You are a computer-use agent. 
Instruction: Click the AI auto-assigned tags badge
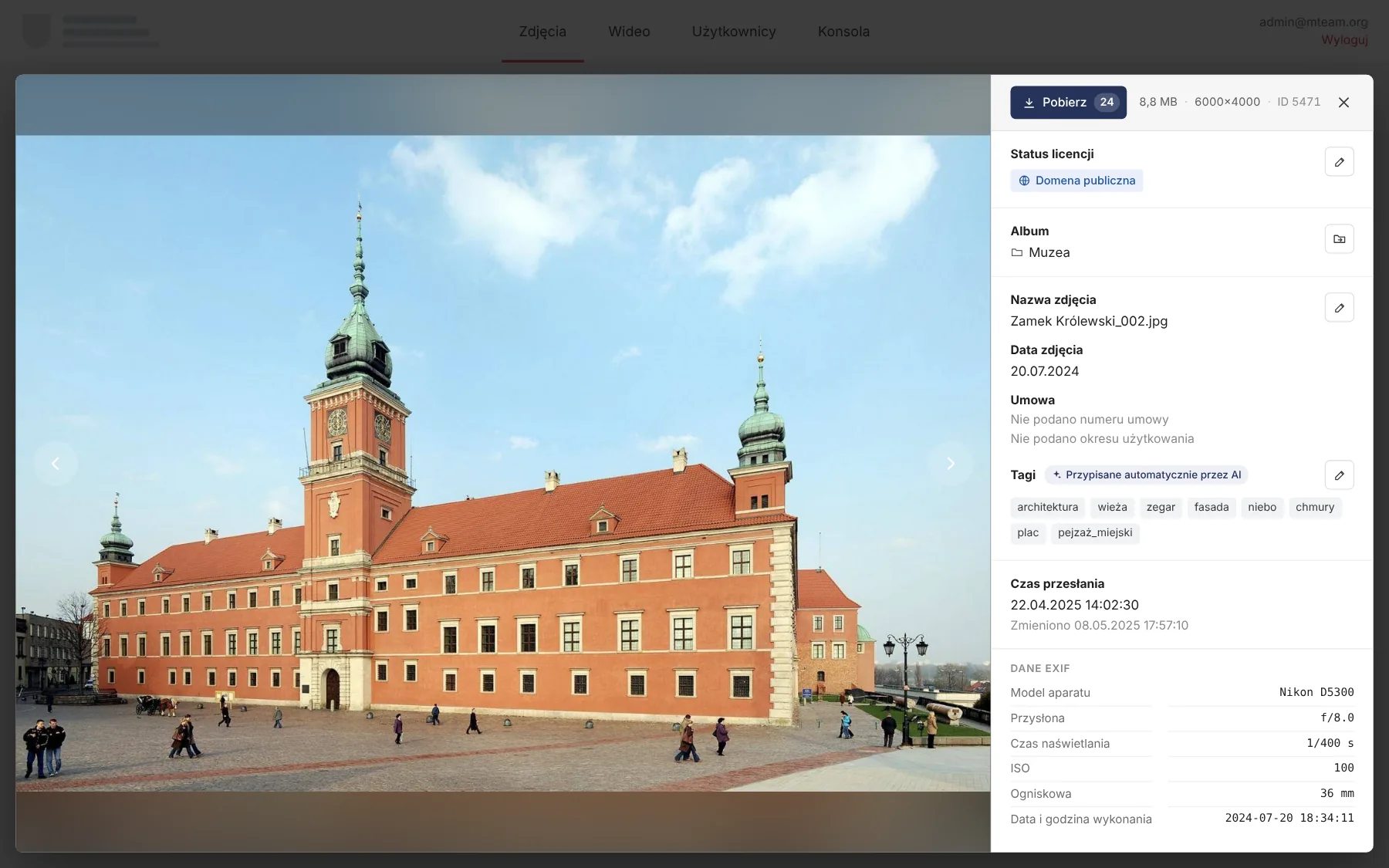pos(1147,475)
